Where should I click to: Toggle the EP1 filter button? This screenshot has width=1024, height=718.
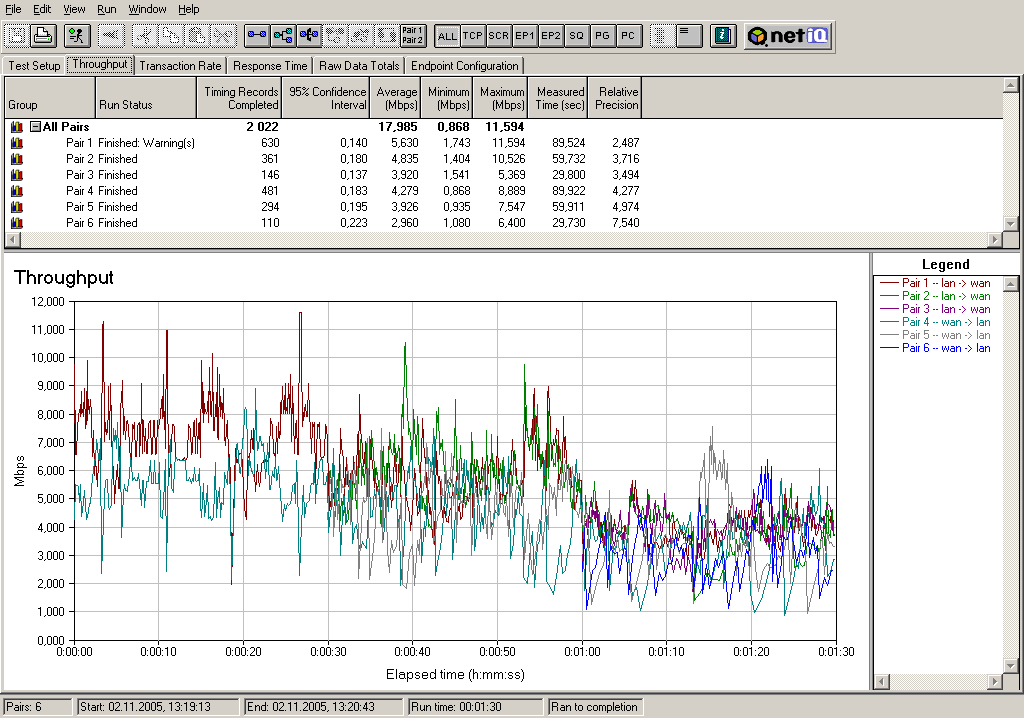click(x=525, y=36)
